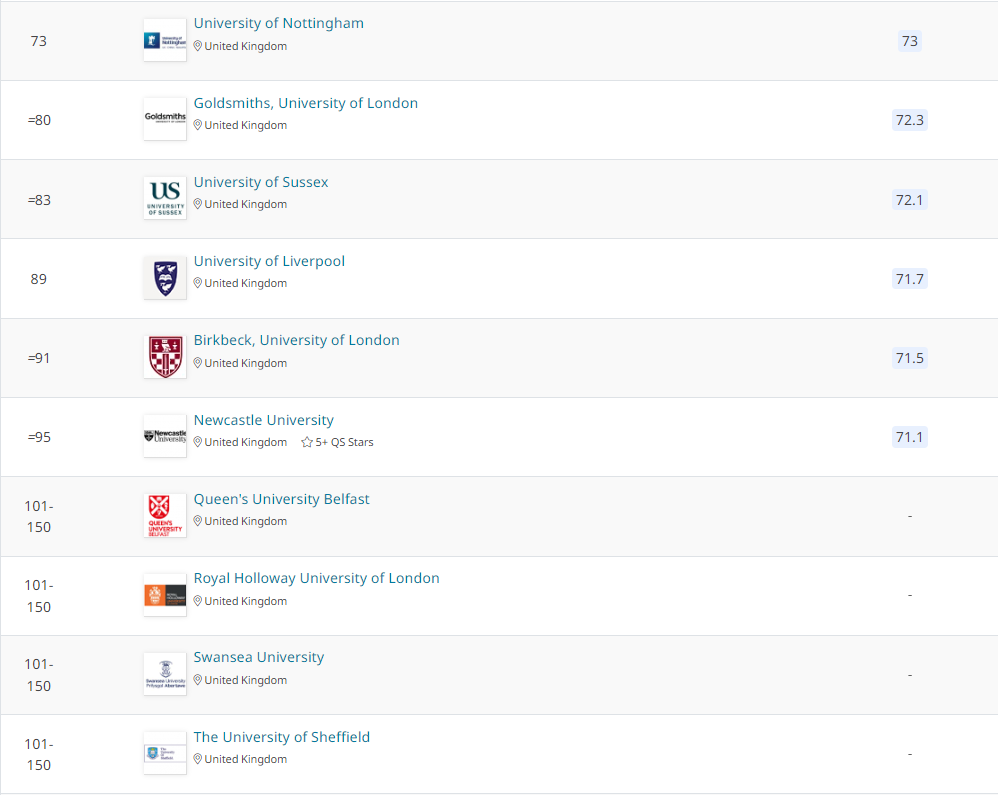Click the University of Sussex US logo

tap(165, 198)
